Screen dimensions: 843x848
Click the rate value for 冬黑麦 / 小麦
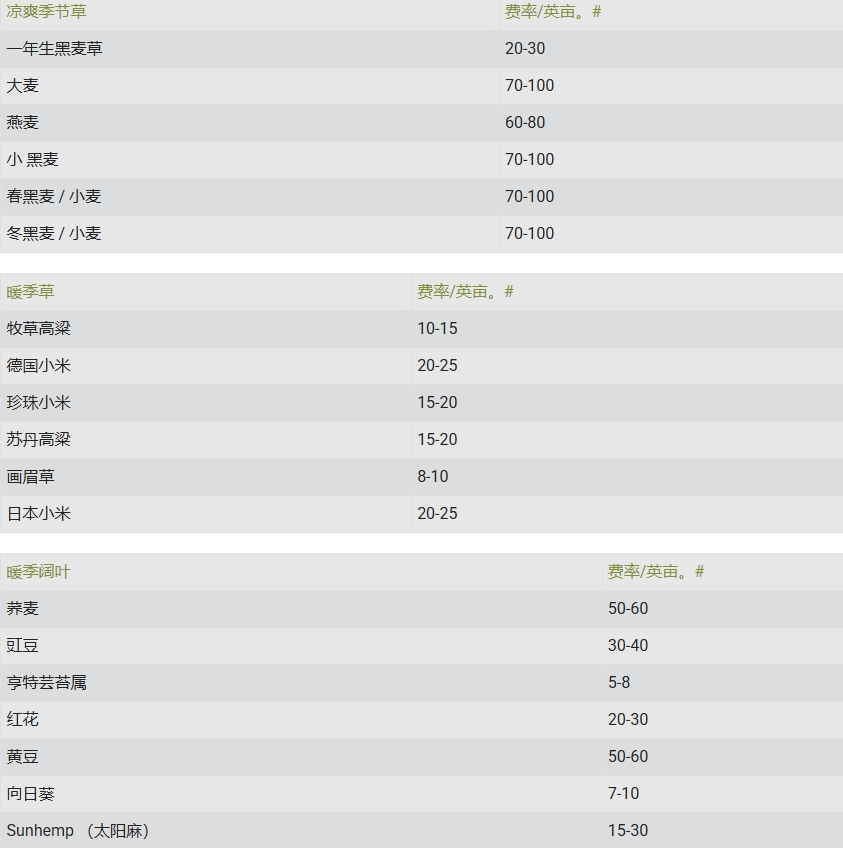click(x=529, y=234)
